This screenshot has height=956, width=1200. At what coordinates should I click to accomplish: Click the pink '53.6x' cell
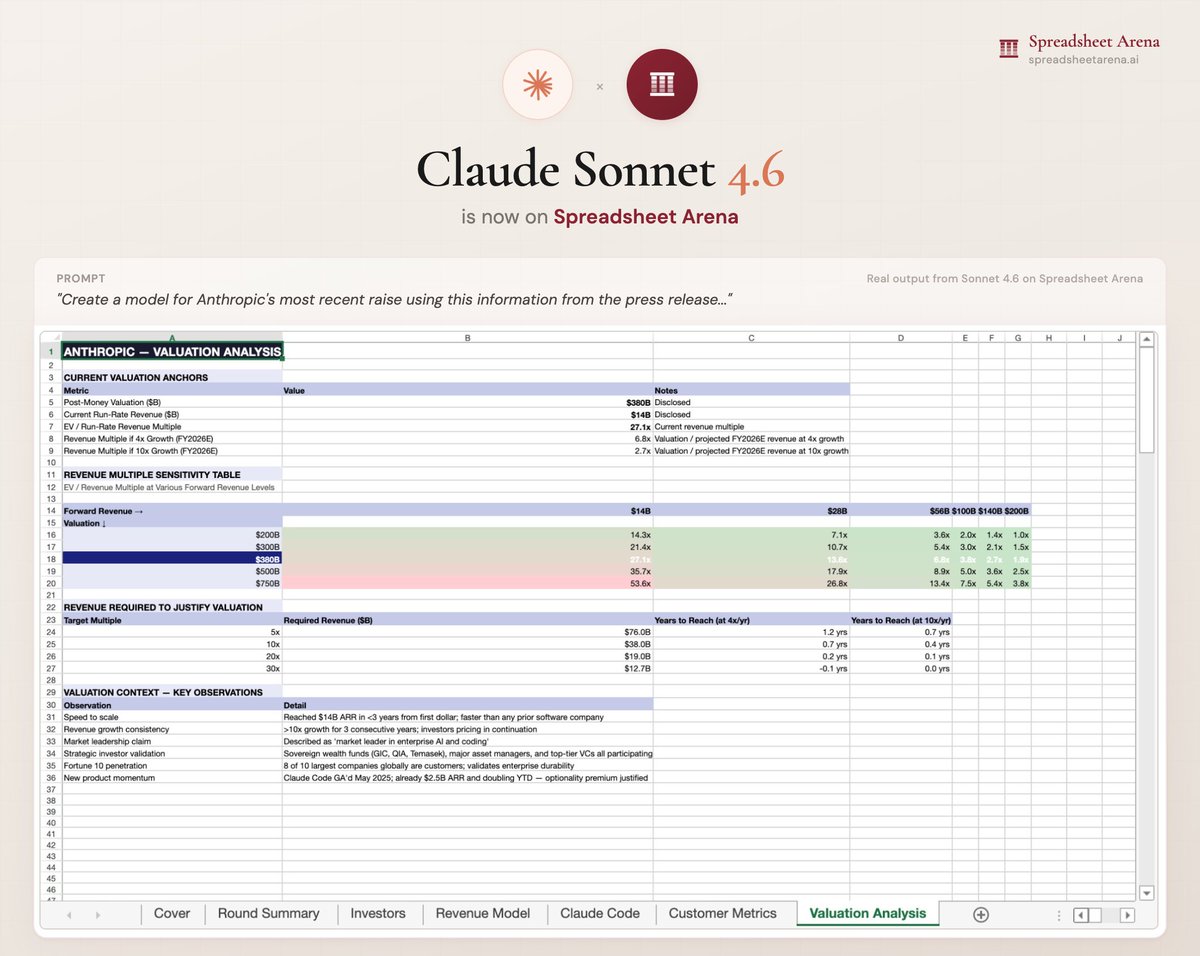[468, 583]
